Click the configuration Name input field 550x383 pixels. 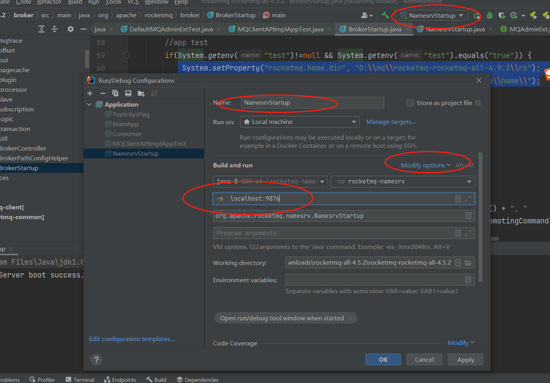pos(312,103)
